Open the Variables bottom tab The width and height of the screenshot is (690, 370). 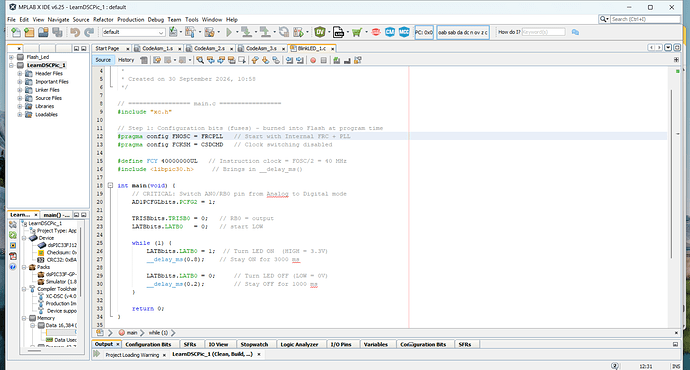pos(375,344)
